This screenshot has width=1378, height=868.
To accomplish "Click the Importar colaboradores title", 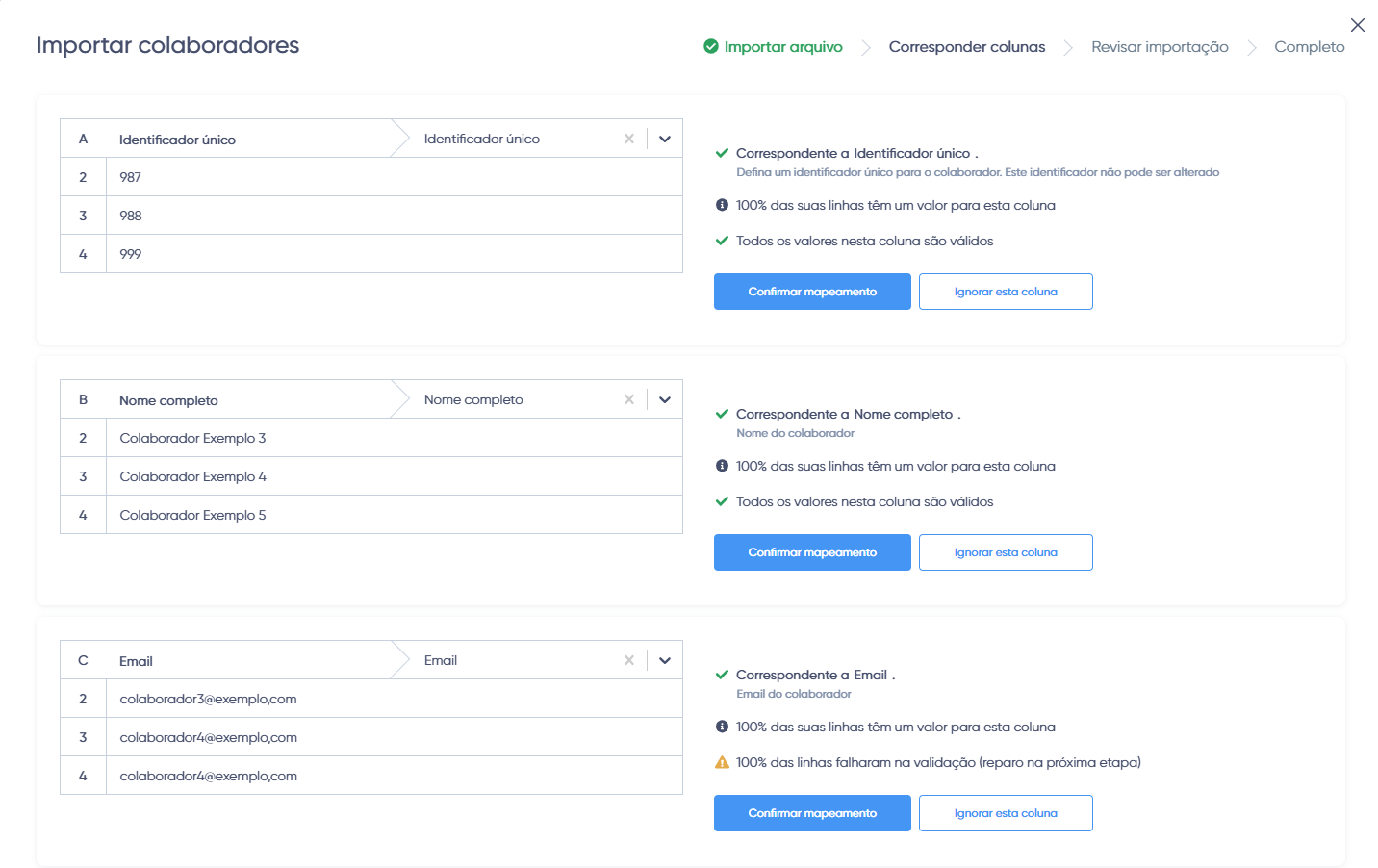I will pyautogui.click(x=167, y=45).
